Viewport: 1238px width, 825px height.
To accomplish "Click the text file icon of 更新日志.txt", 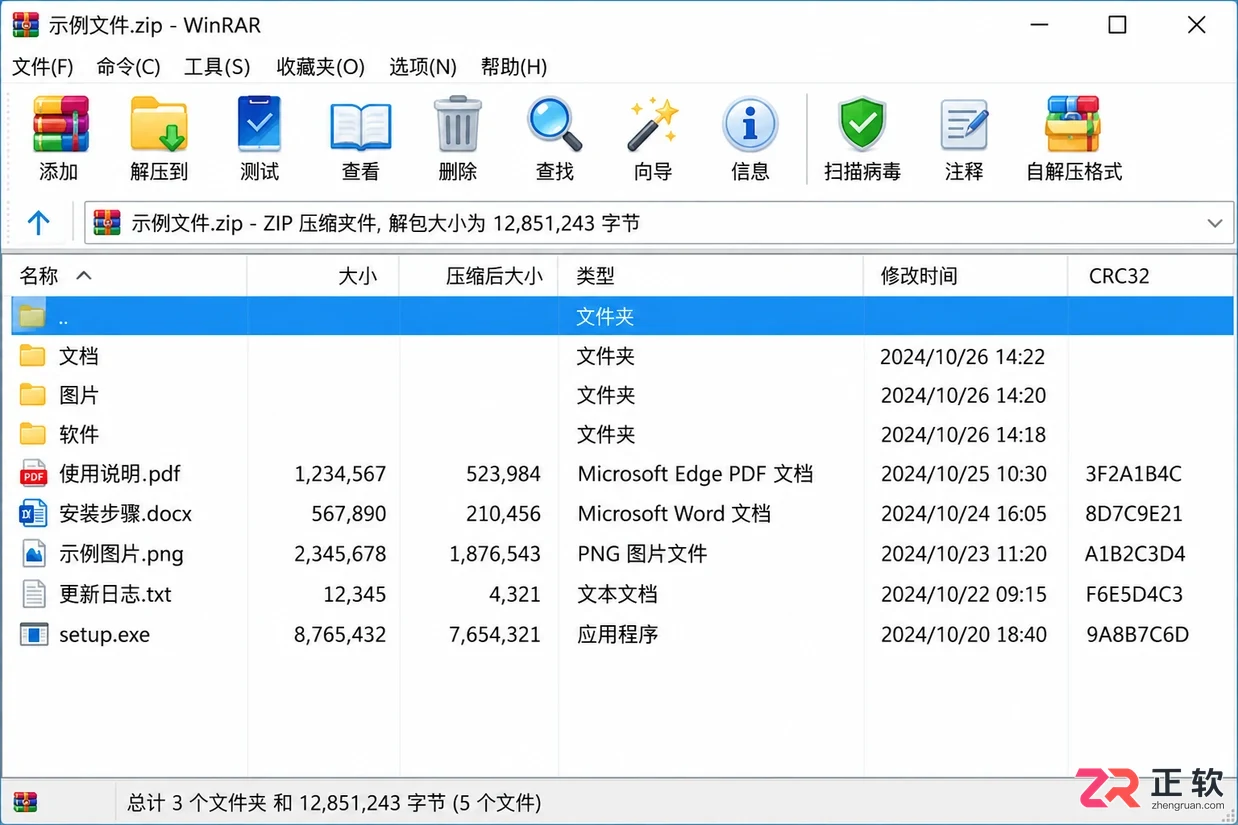I will pyautogui.click(x=33, y=594).
